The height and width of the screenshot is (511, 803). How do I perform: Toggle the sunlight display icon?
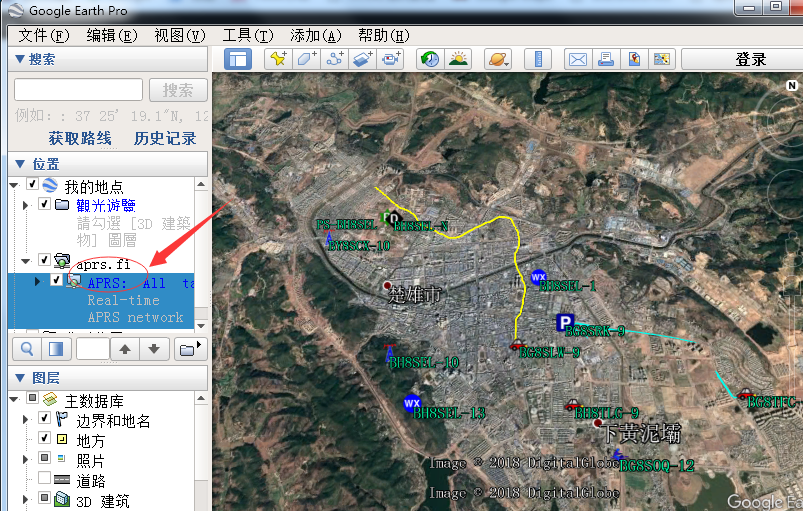click(458, 59)
